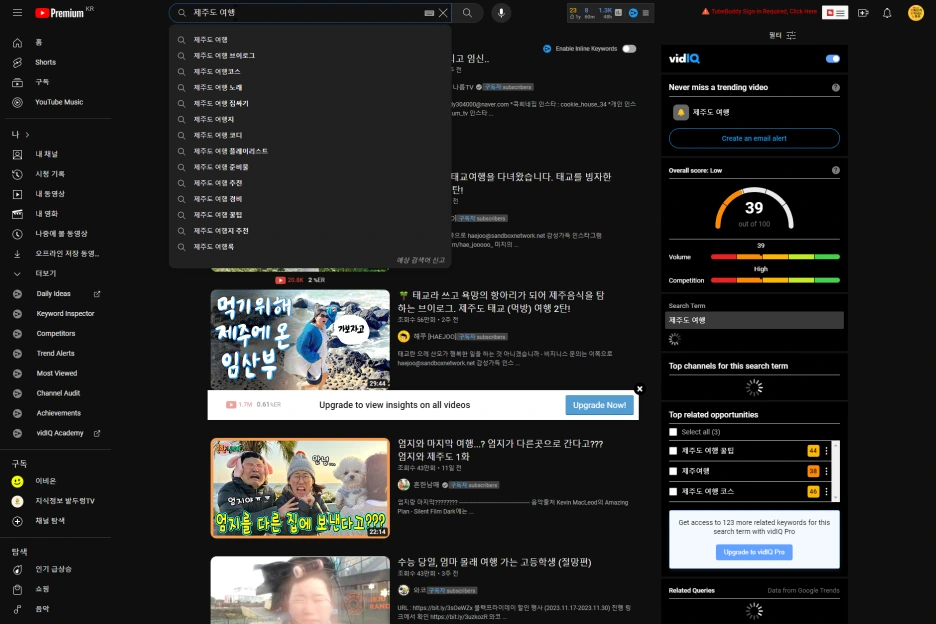936x624 pixels.
Task: Open vidIQ Channel Audit
Action: (57, 393)
